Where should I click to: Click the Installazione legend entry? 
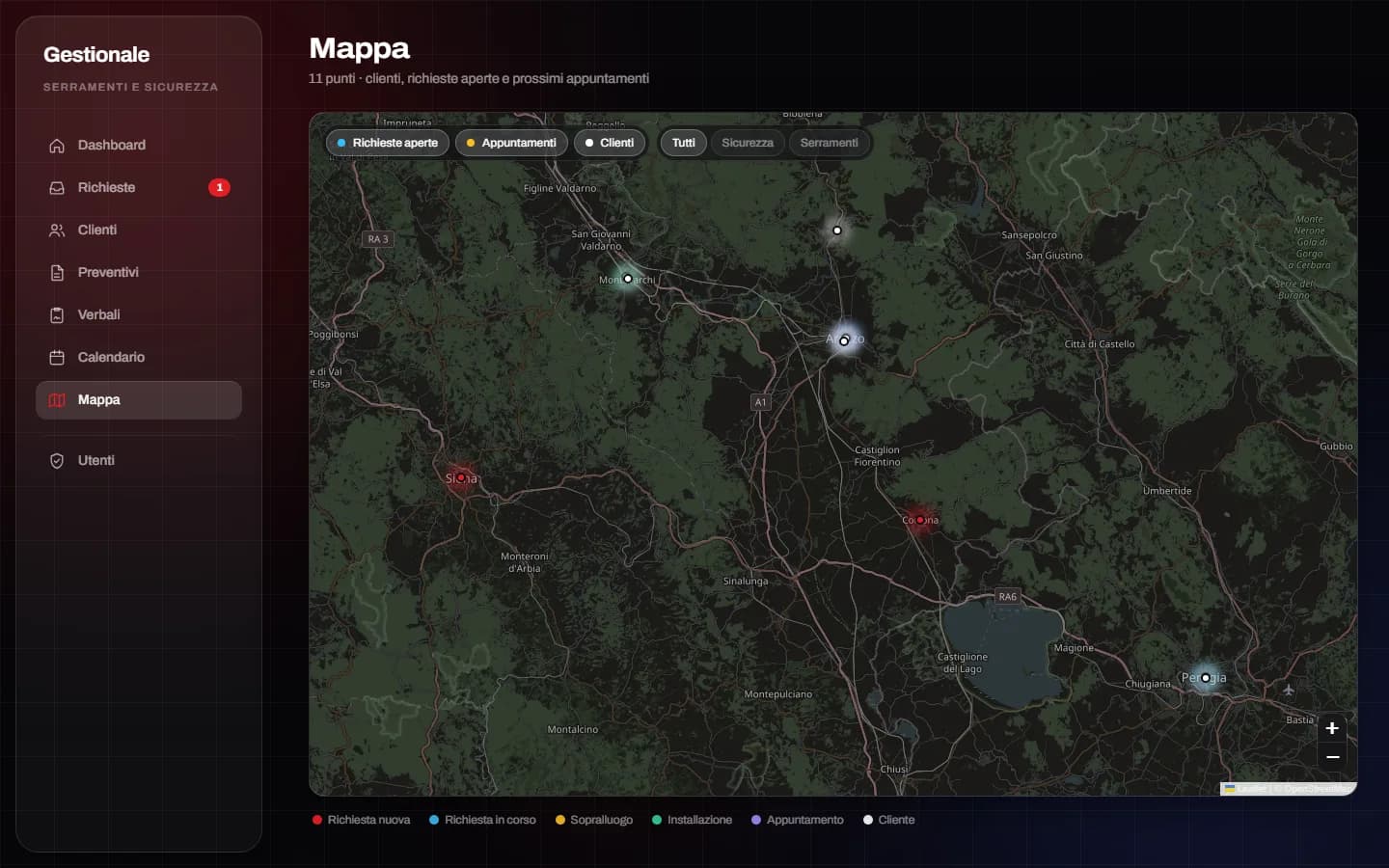coord(692,820)
